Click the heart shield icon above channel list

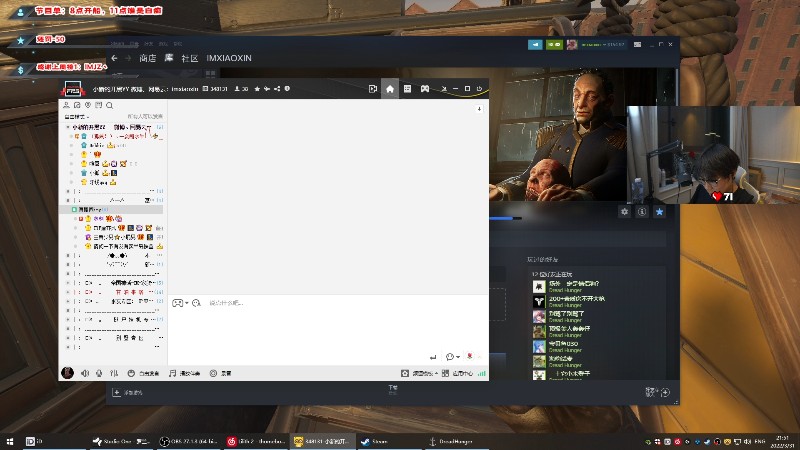[x=88, y=105]
